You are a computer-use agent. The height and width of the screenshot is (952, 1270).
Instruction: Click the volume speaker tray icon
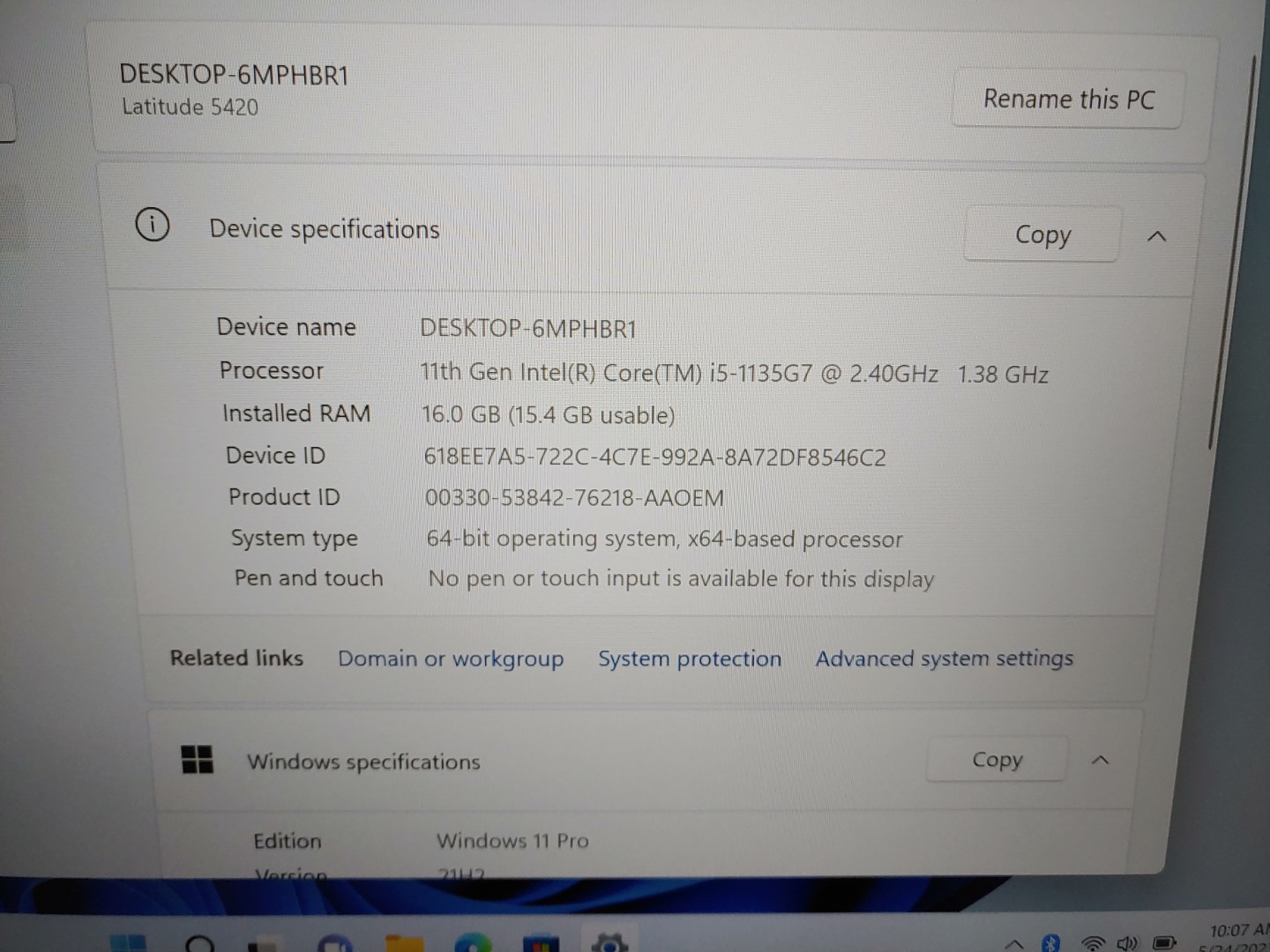pos(1127,943)
